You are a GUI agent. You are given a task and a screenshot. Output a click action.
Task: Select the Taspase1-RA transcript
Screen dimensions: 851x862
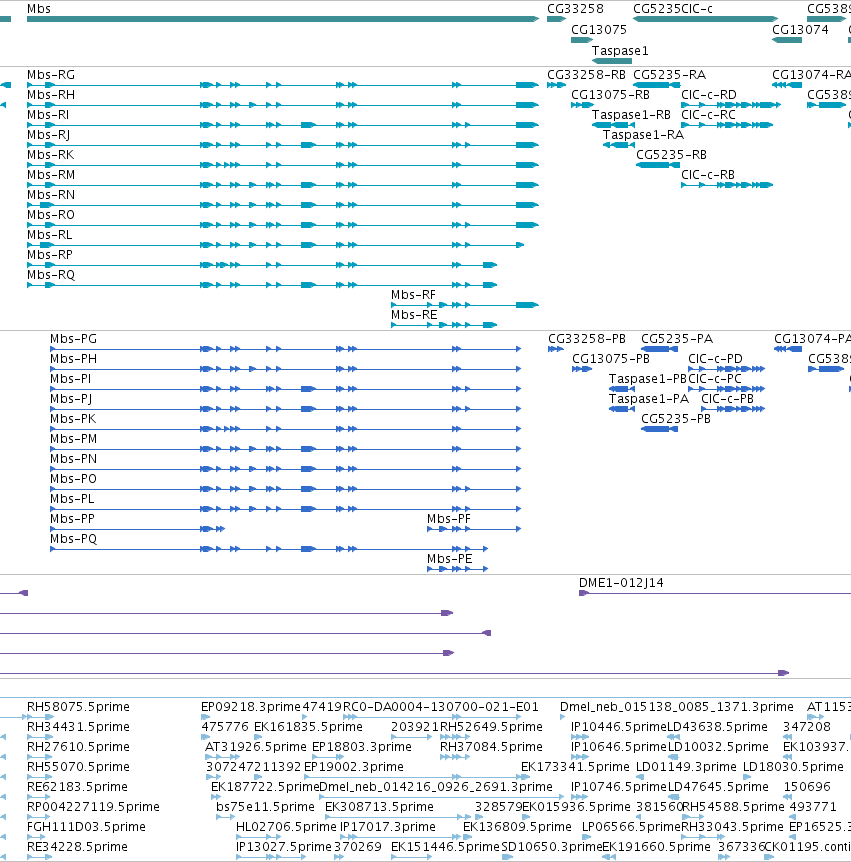pos(643,135)
